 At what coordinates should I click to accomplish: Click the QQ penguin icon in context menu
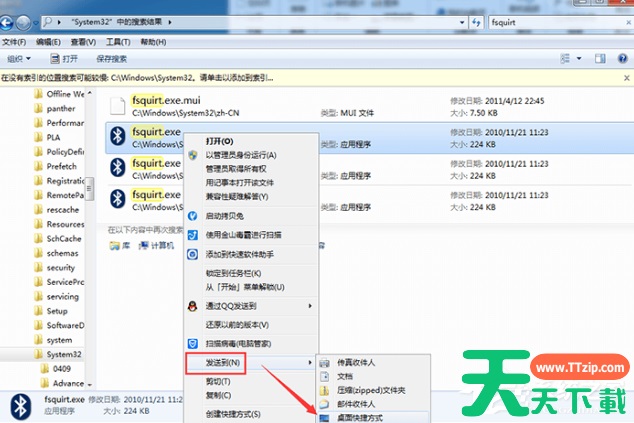click(192, 306)
